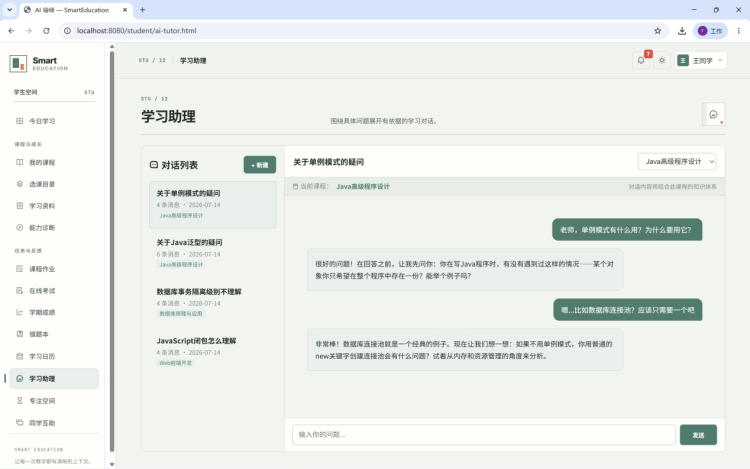
Task: Open the 王同学 user menu dropdown
Action: click(701, 60)
